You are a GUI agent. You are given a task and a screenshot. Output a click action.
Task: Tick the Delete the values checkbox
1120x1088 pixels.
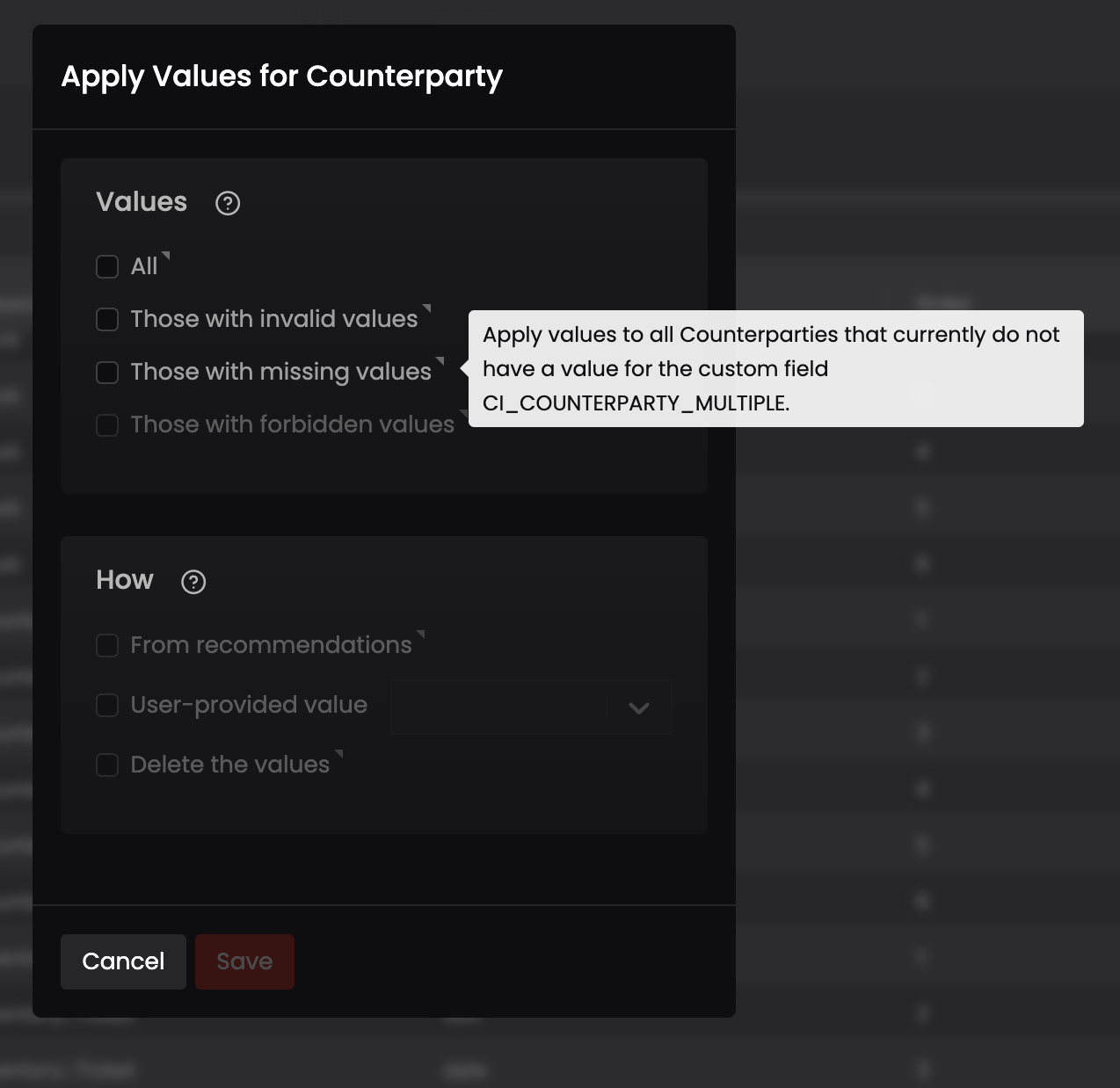pos(107,765)
